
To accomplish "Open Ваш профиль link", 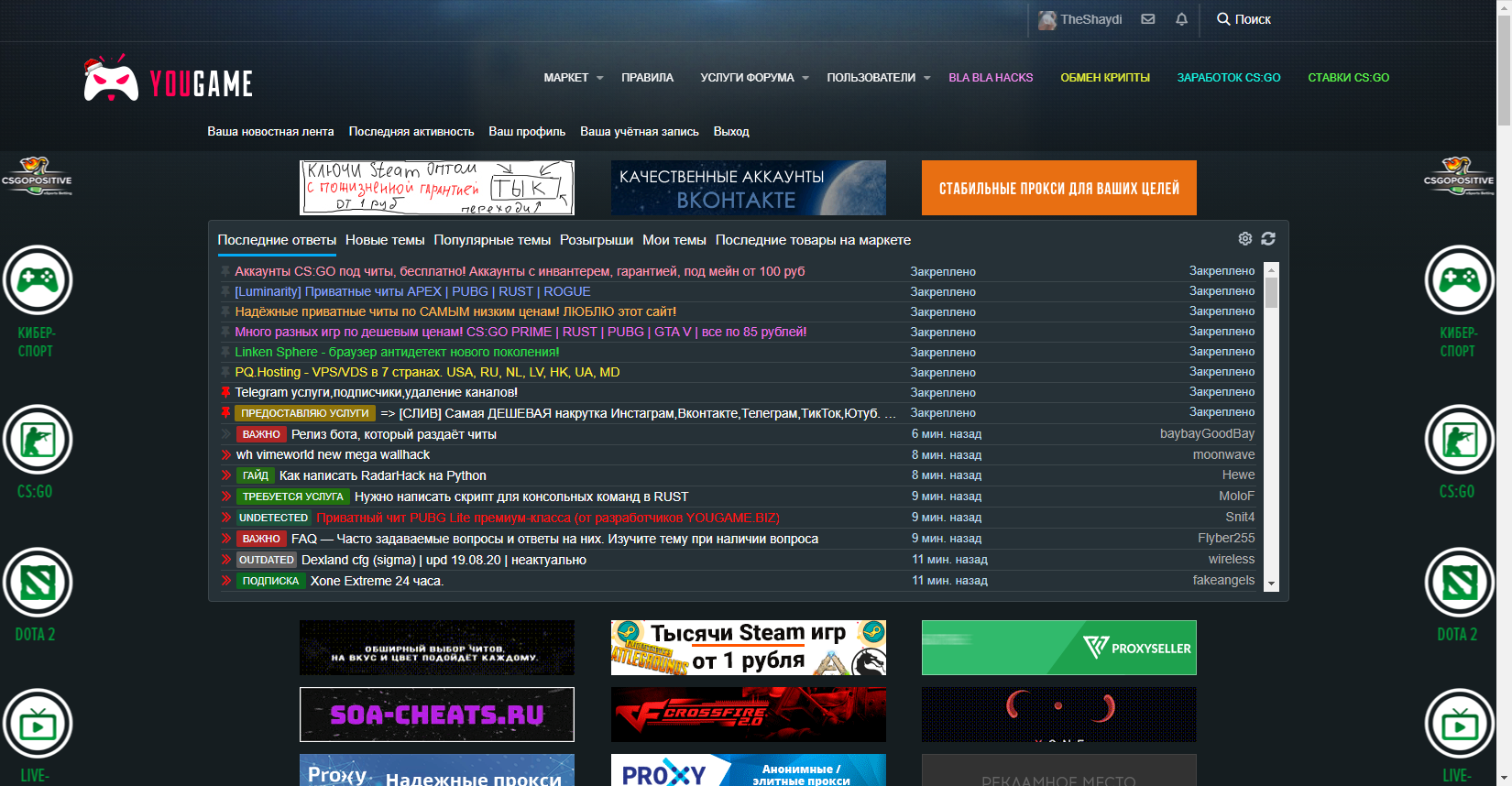I will (527, 132).
